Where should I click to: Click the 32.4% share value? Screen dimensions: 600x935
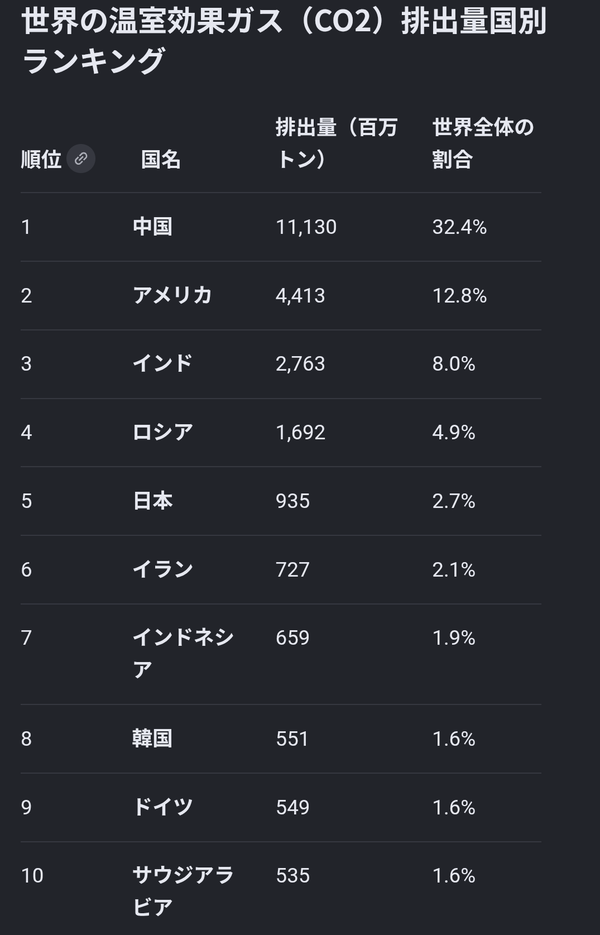click(459, 227)
